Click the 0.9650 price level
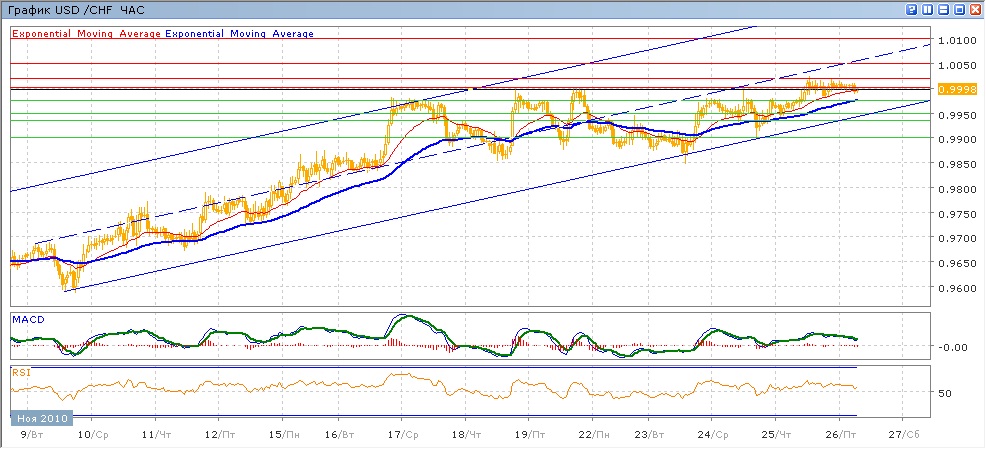The height and width of the screenshot is (449, 986). pos(956,263)
